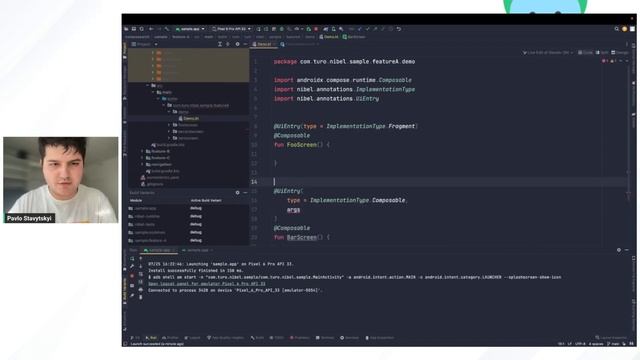
Task: Click the 'Active Build Variant' column header
Action: [x=206, y=200]
